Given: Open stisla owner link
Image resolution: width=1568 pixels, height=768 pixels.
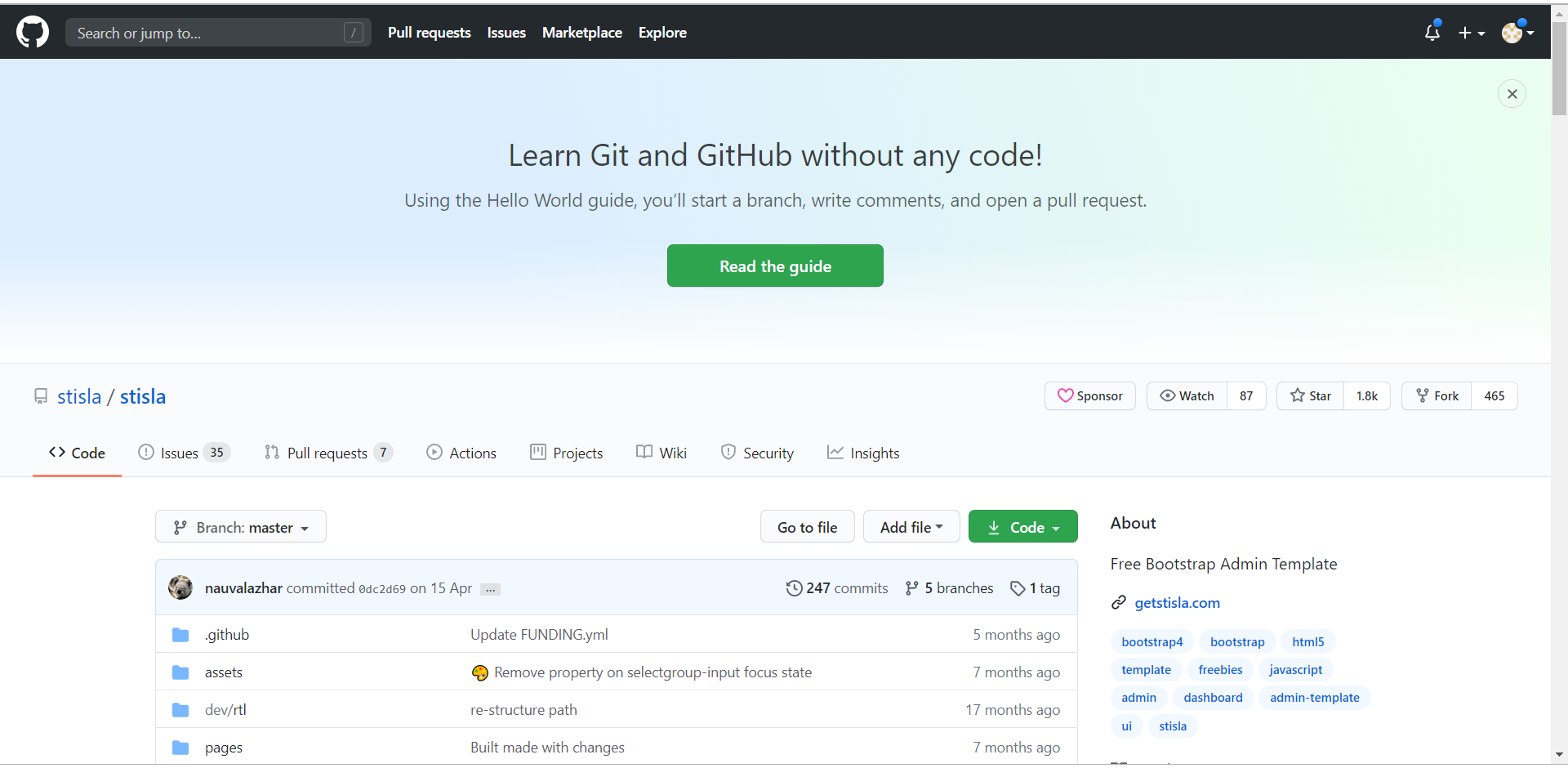Looking at the screenshot, I should 79,396.
